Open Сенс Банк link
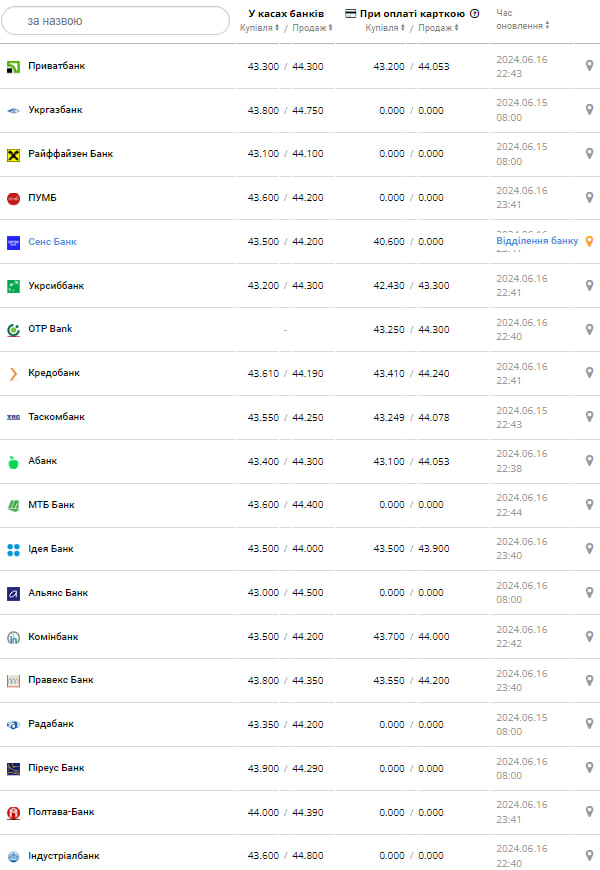The image size is (600, 870). (x=52, y=242)
